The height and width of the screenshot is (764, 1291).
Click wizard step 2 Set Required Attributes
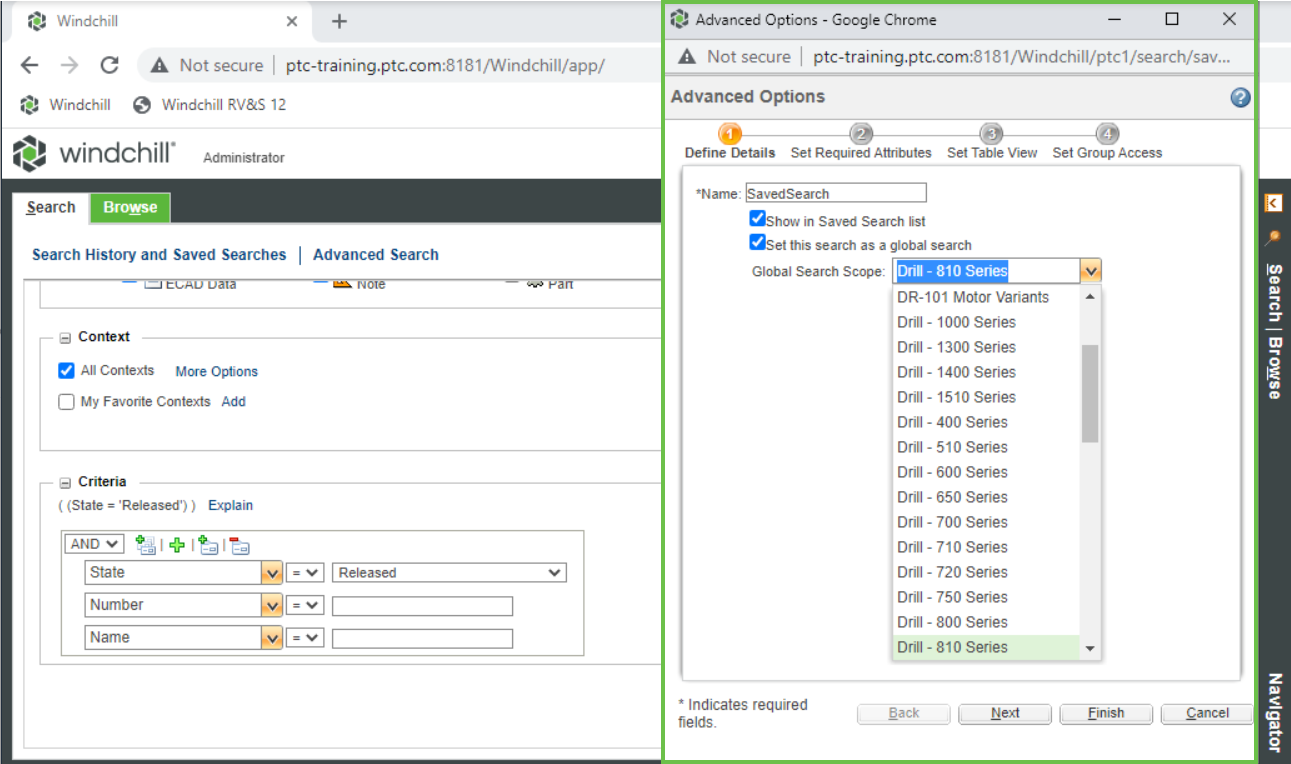tap(861, 142)
